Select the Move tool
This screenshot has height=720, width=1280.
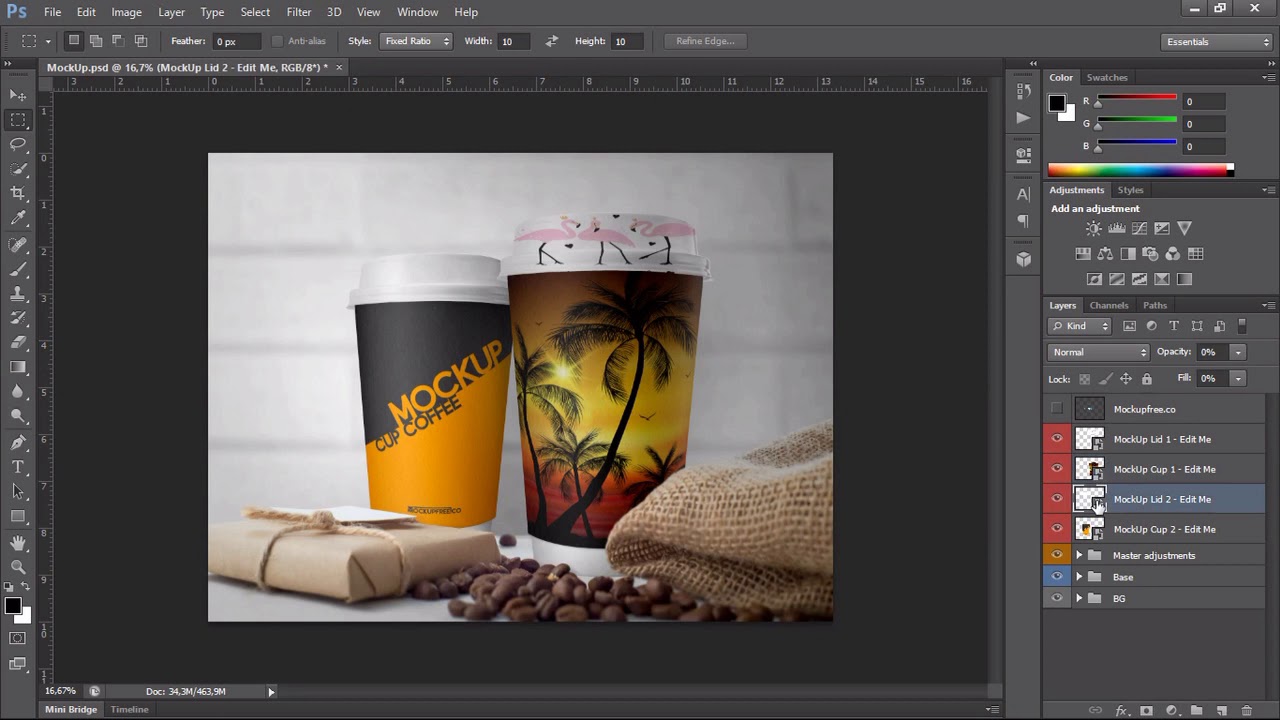[x=18, y=95]
